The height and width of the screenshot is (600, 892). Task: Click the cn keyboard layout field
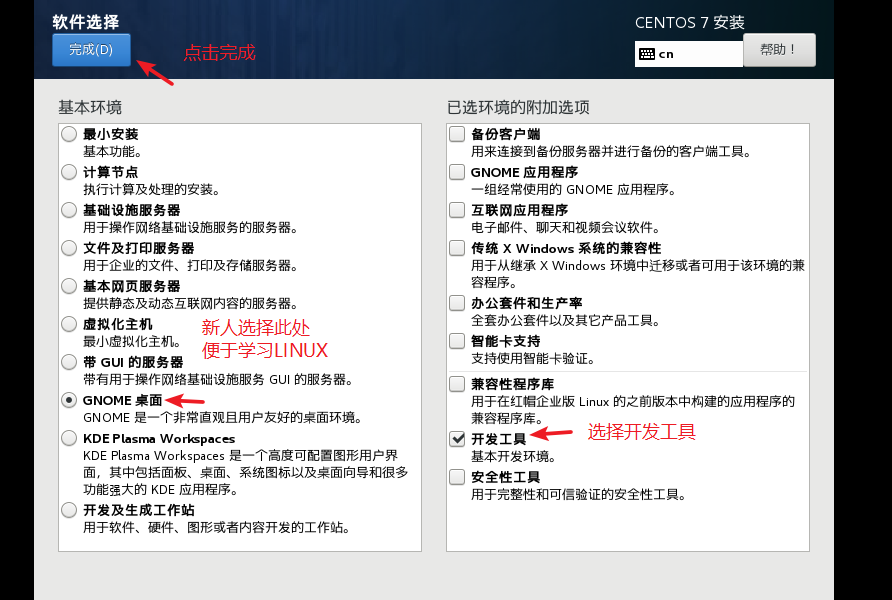(x=688, y=54)
